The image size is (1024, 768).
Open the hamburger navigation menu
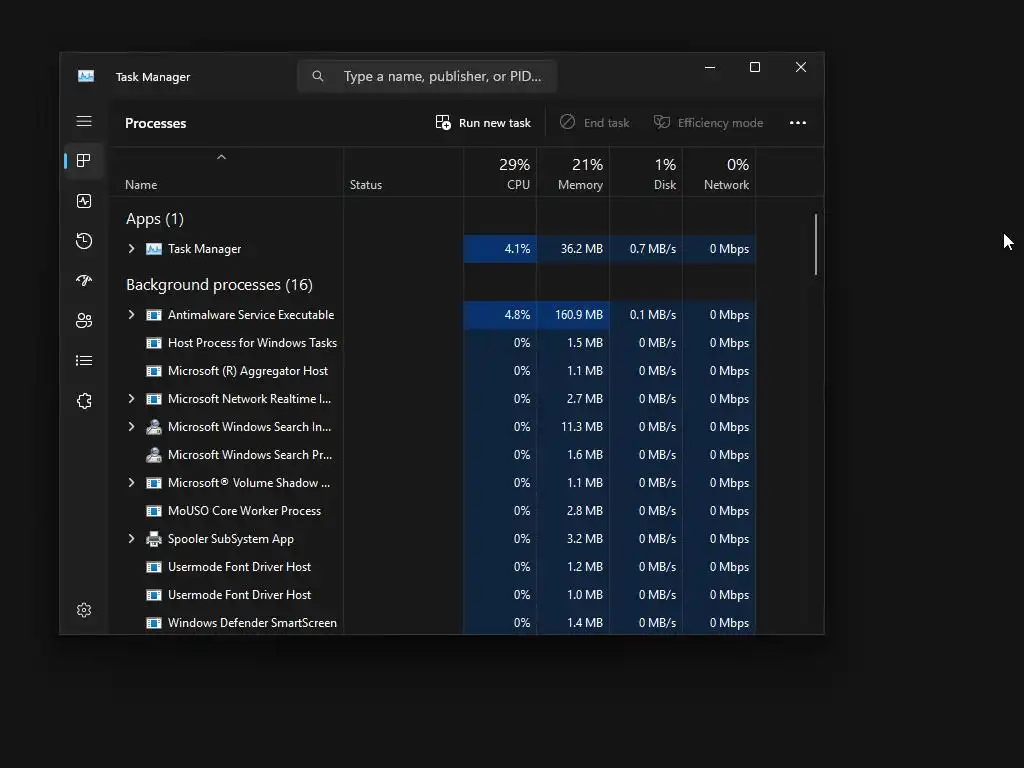[x=84, y=121]
